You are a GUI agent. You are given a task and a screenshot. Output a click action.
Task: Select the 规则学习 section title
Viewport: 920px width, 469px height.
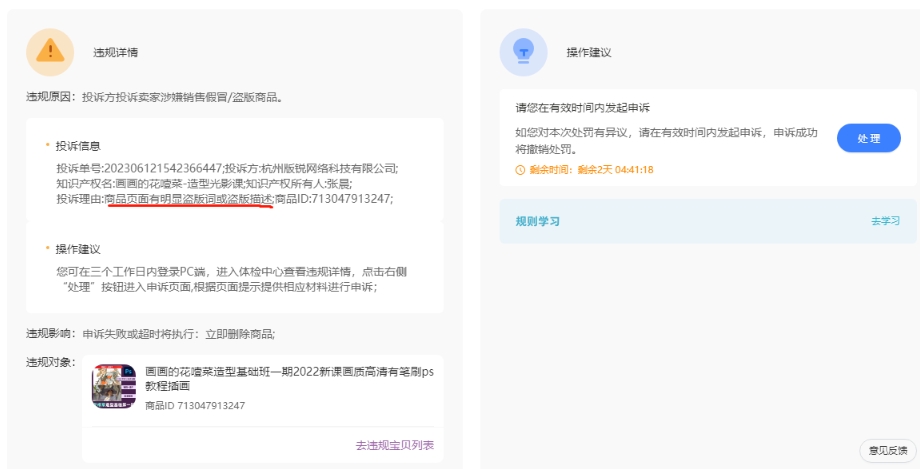(x=537, y=221)
